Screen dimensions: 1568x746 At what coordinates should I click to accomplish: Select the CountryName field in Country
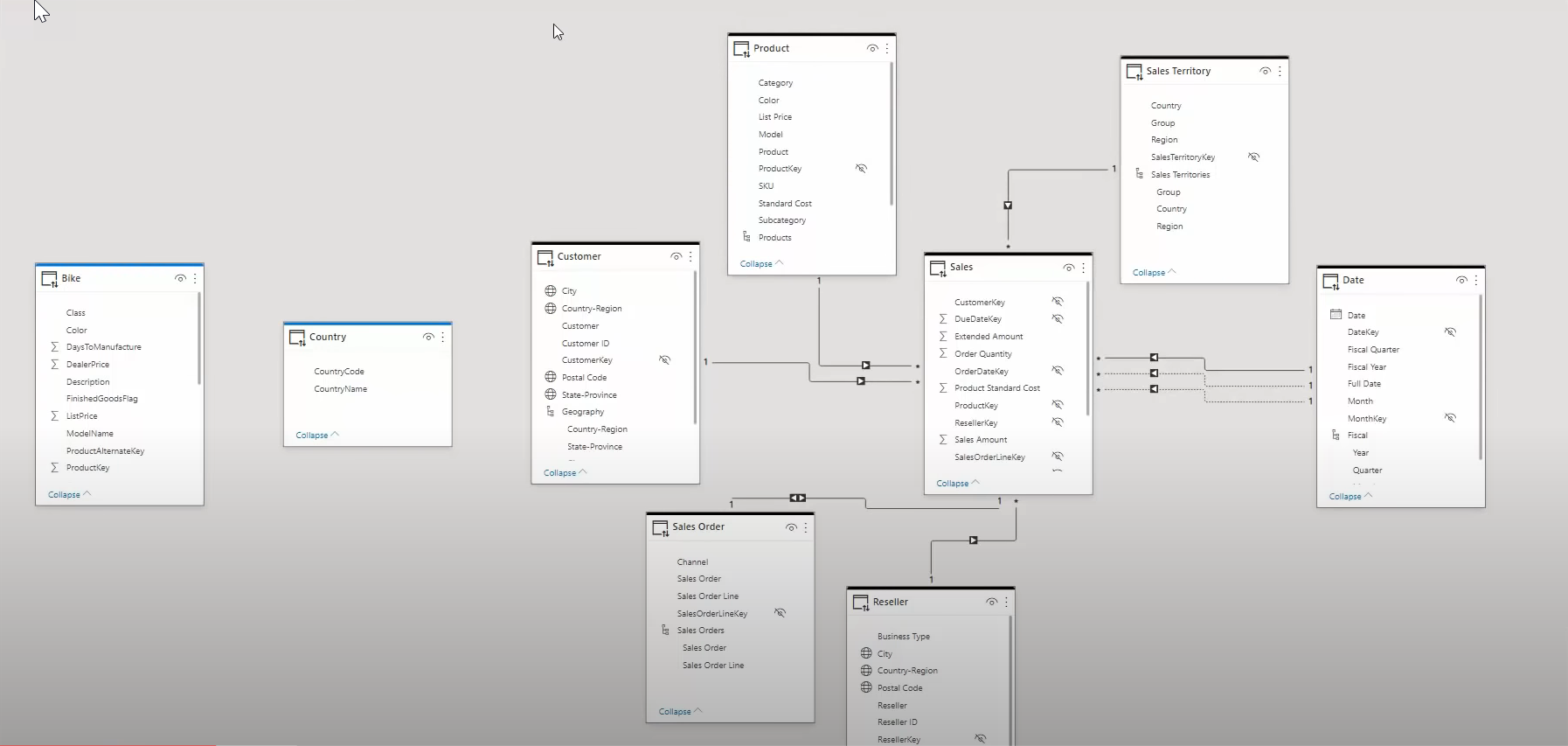point(340,389)
